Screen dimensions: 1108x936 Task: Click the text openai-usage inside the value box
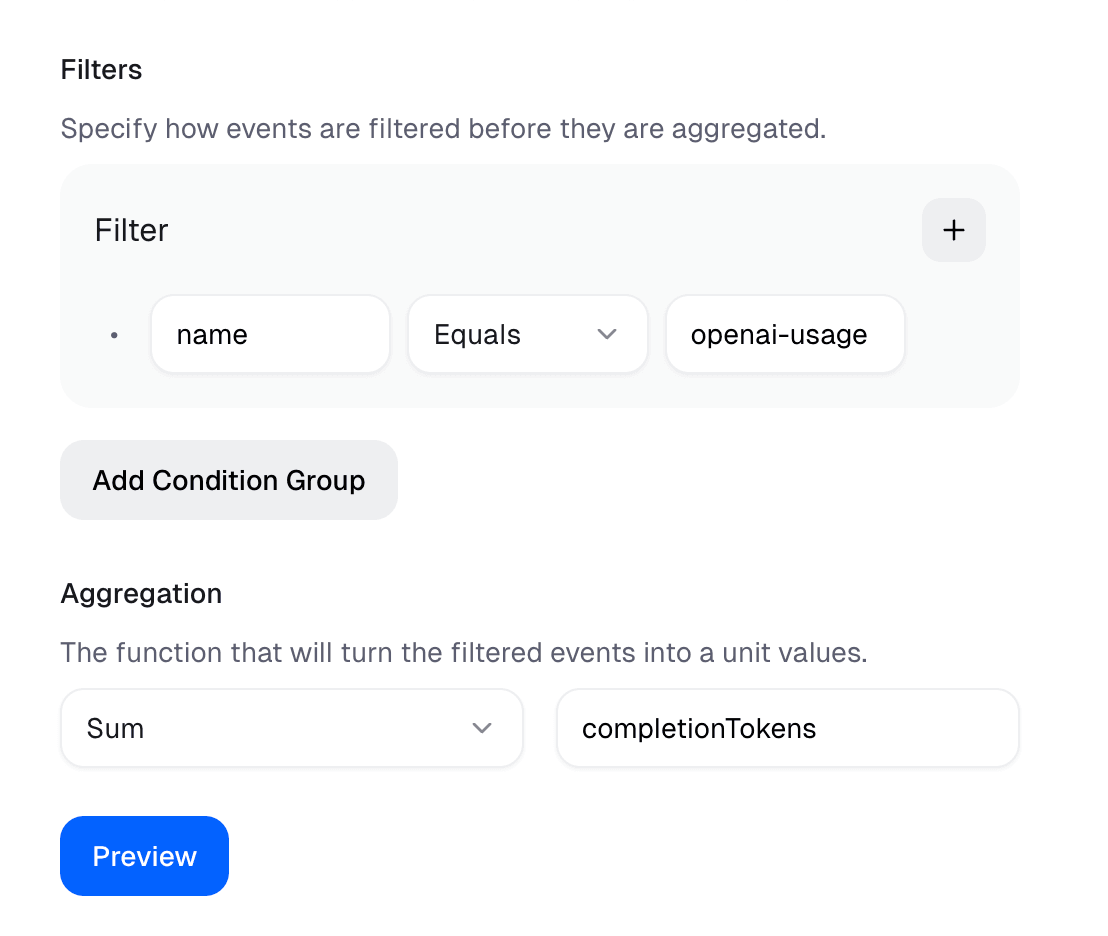(x=778, y=335)
